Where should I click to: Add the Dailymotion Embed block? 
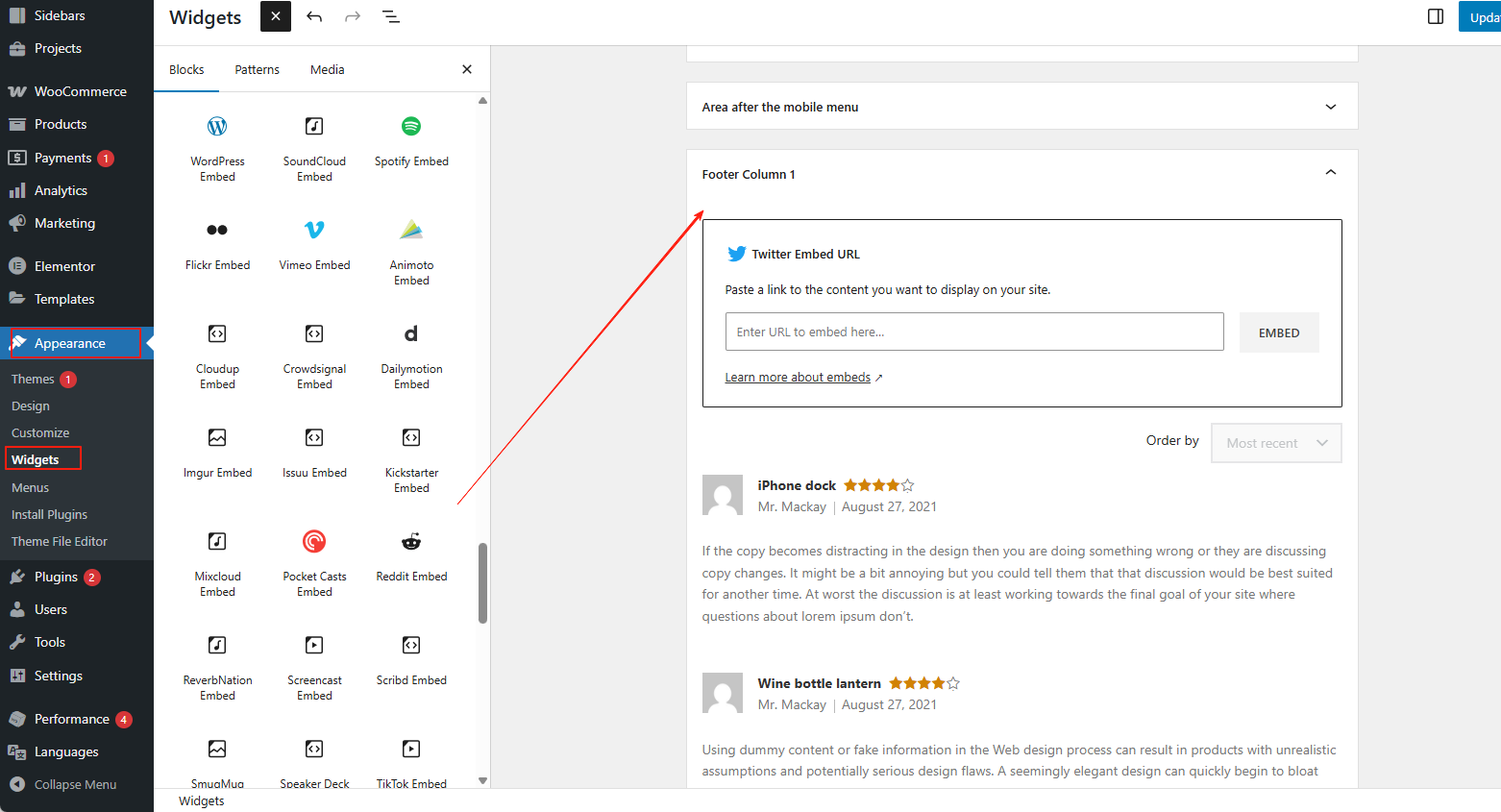coord(411,350)
